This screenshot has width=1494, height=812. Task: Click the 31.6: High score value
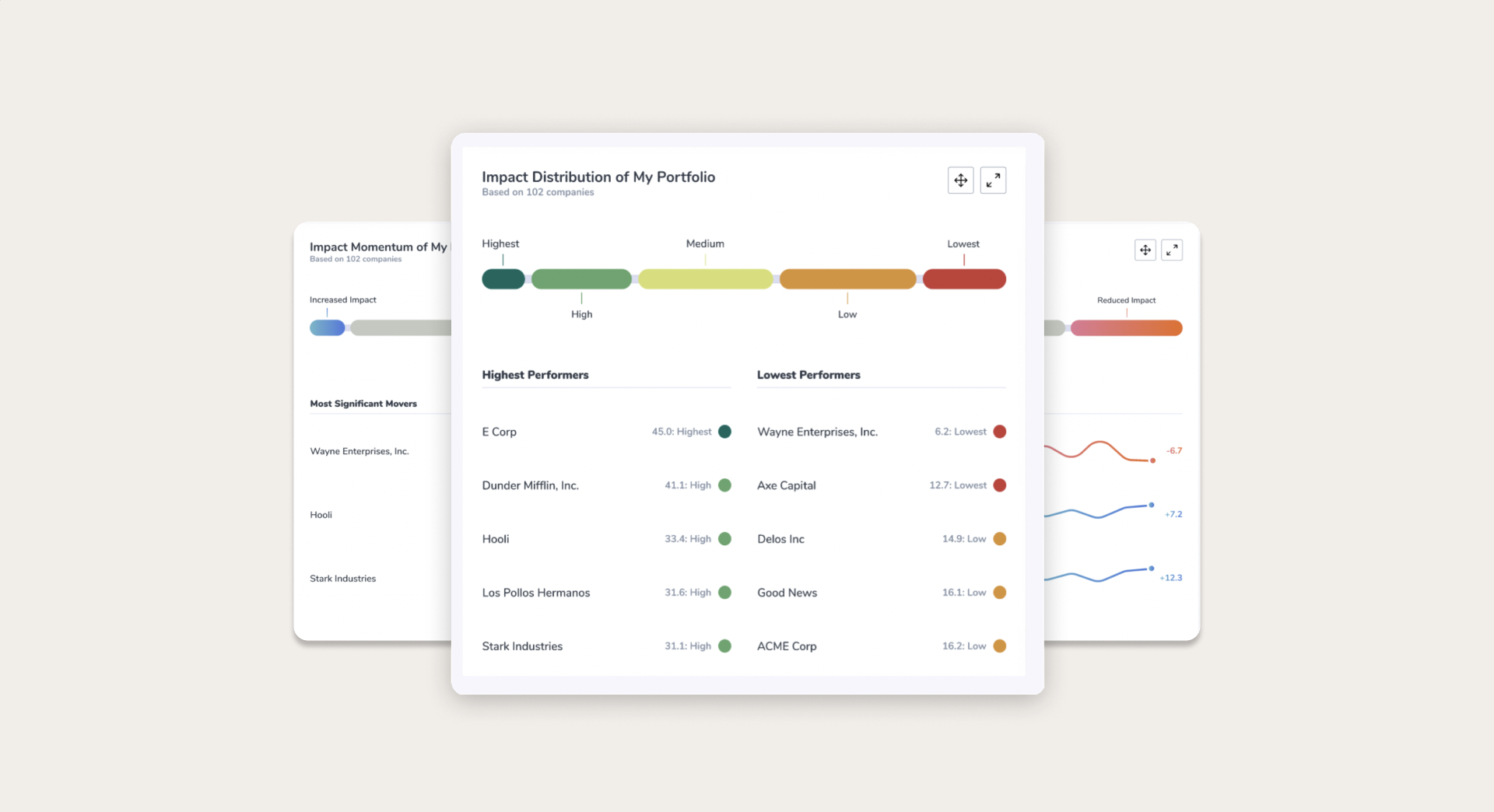(688, 593)
